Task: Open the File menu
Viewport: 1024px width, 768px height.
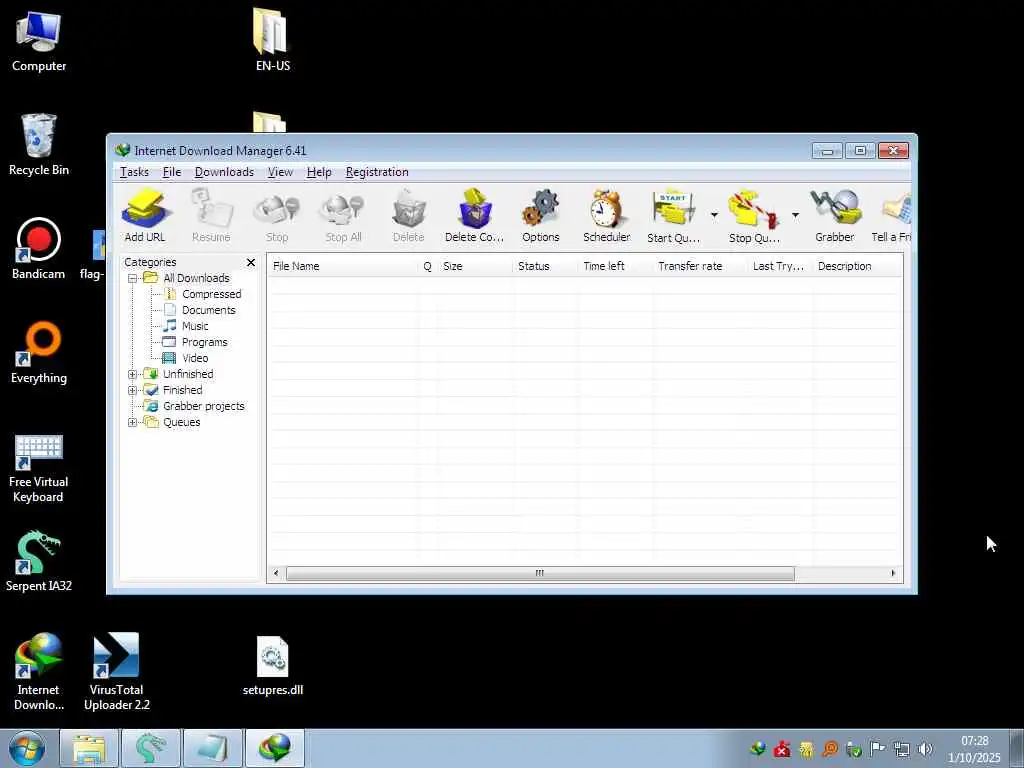Action: coord(172,172)
